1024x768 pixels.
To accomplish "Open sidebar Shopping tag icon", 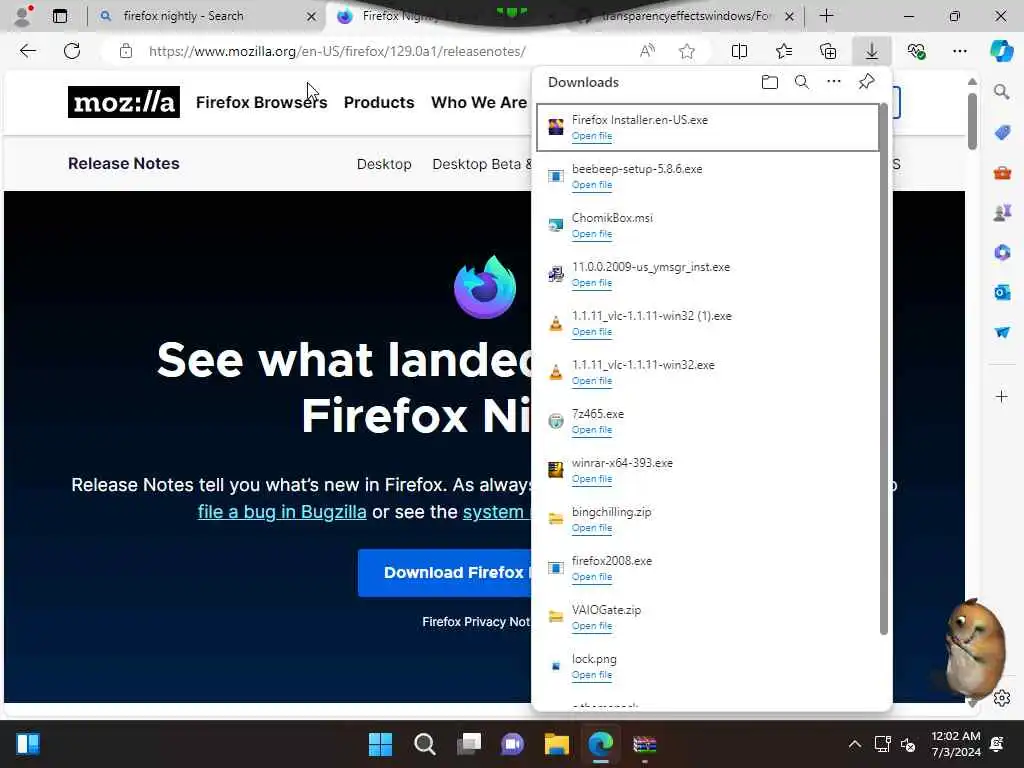I will click(1002, 133).
